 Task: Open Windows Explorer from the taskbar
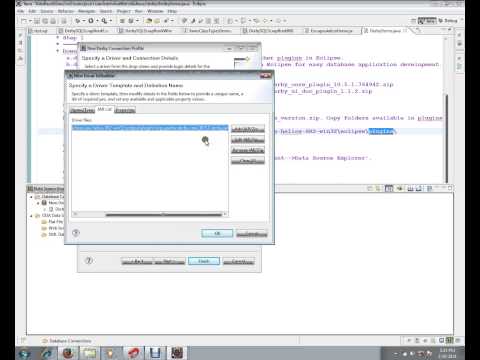point(89,353)
